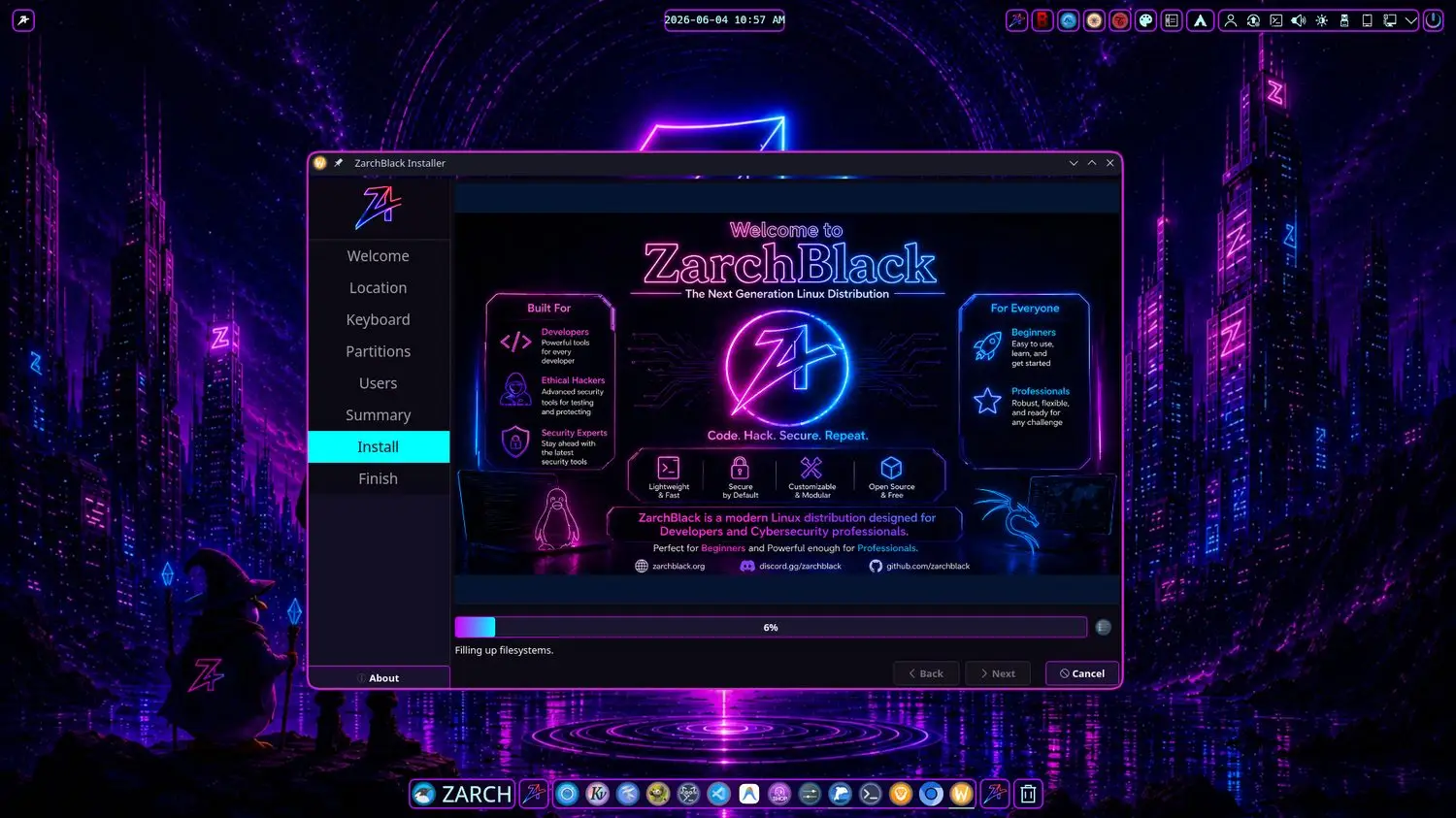Select the Partitions step in installer sidebar
This screenshot has width=1456, height=818.
coord(379,351)
